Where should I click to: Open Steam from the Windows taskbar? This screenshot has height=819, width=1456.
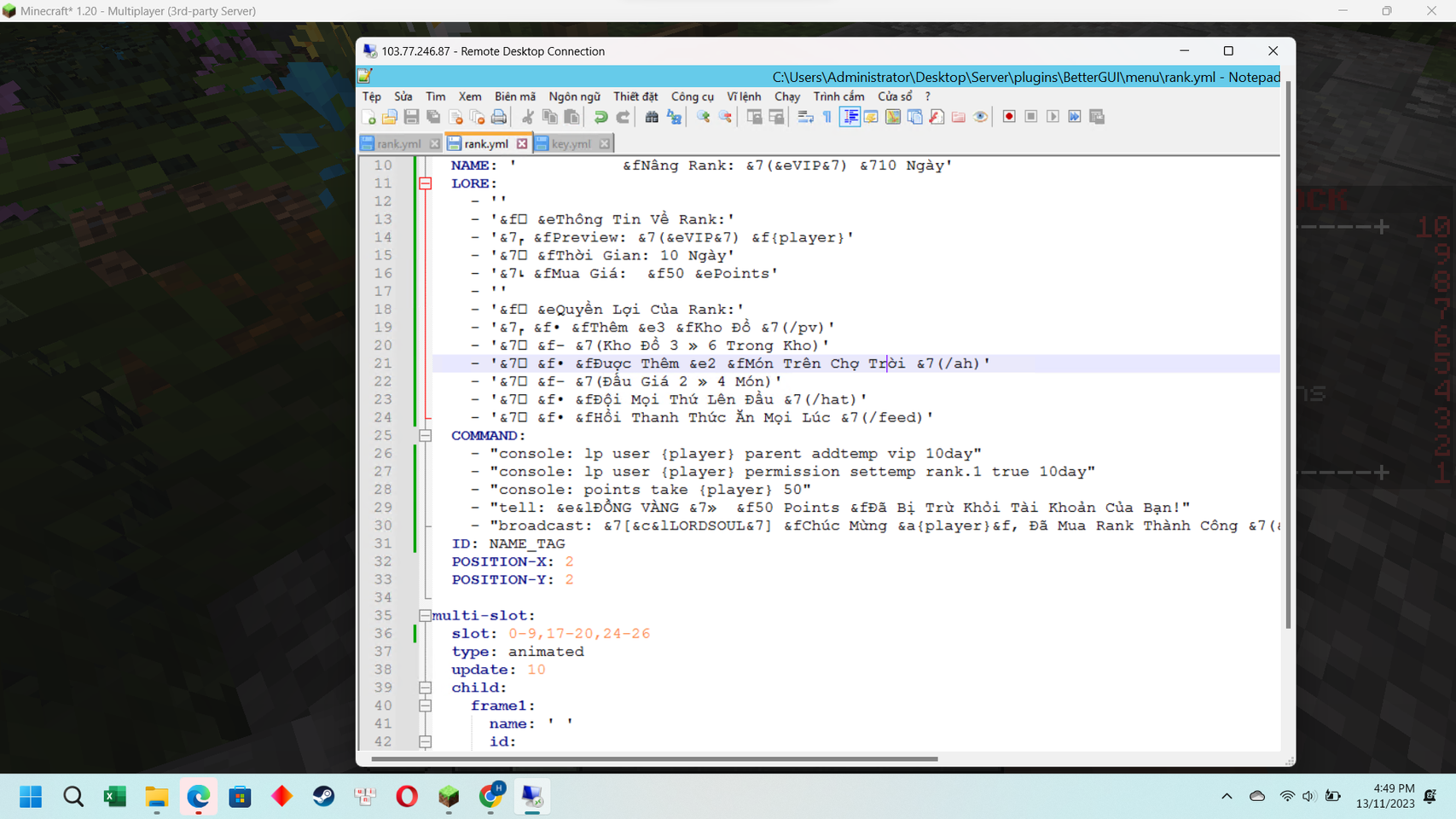(323, 796)
